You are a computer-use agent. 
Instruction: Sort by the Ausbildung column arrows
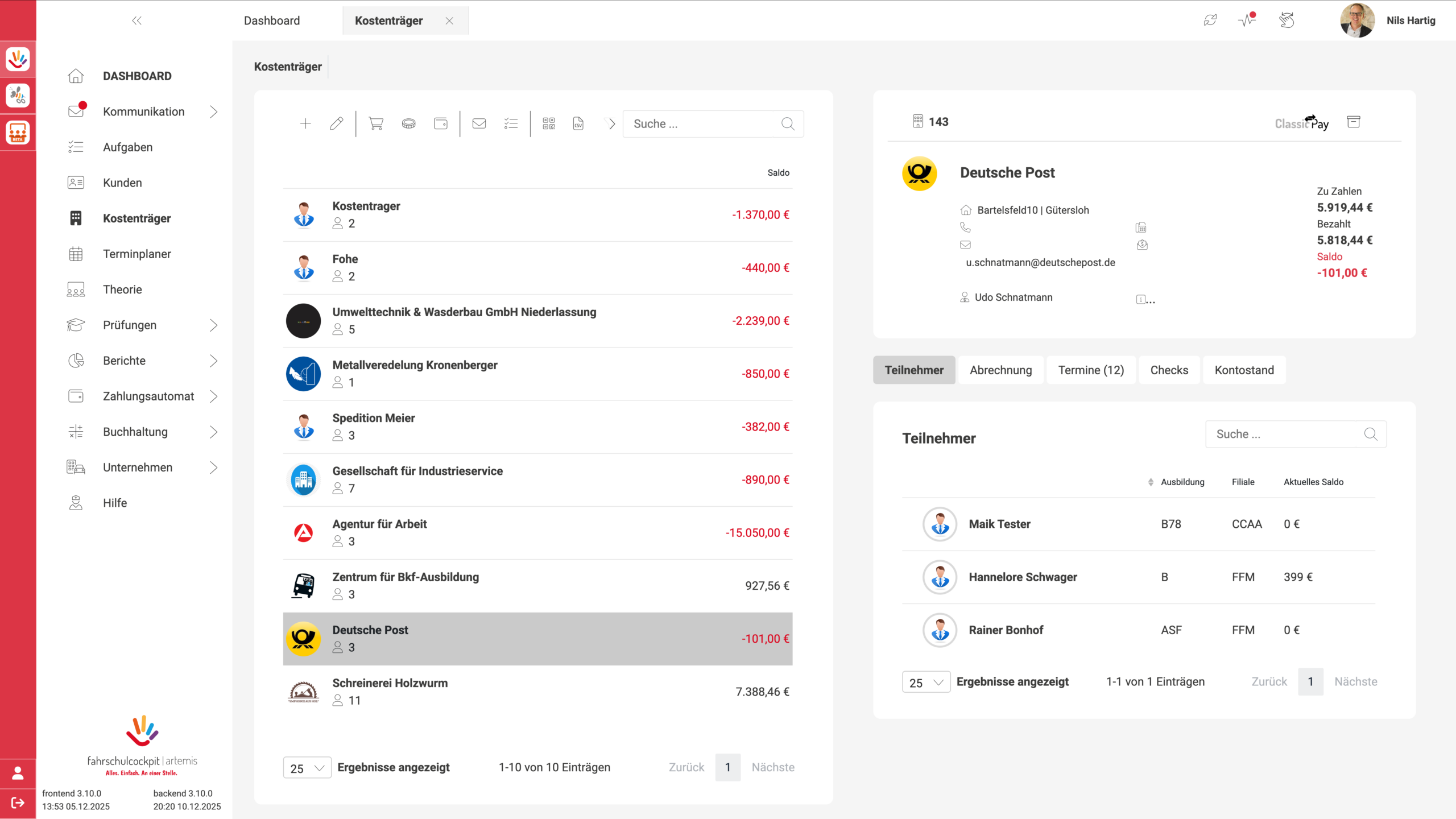coord(1151,482)
